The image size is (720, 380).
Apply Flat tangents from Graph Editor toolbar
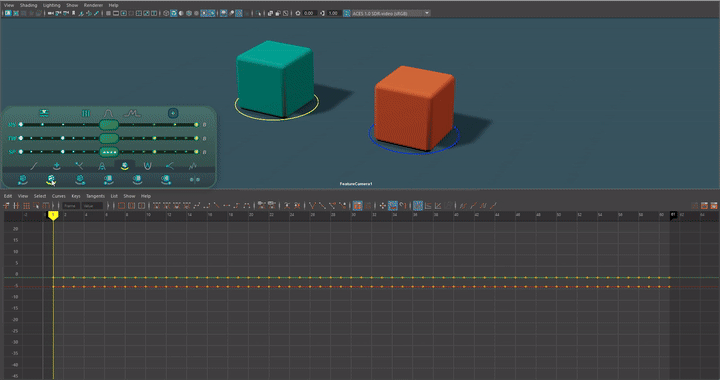click(x=226, y=206)
